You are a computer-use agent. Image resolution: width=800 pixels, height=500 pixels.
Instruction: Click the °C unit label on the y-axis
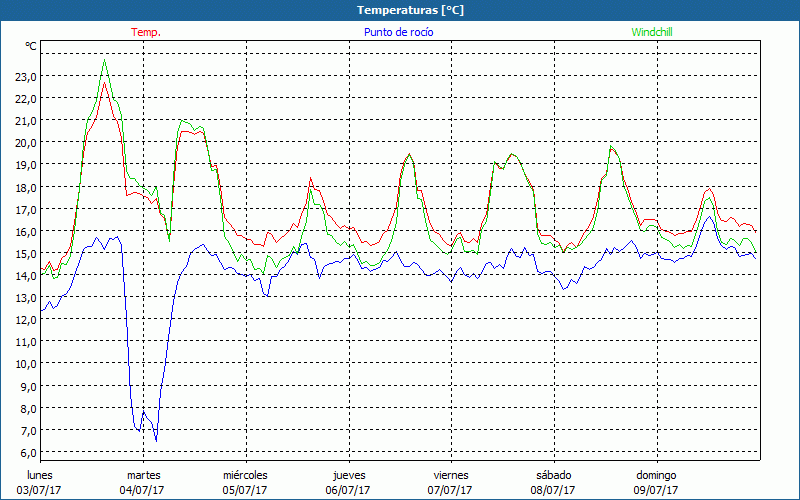click(31, 47)
